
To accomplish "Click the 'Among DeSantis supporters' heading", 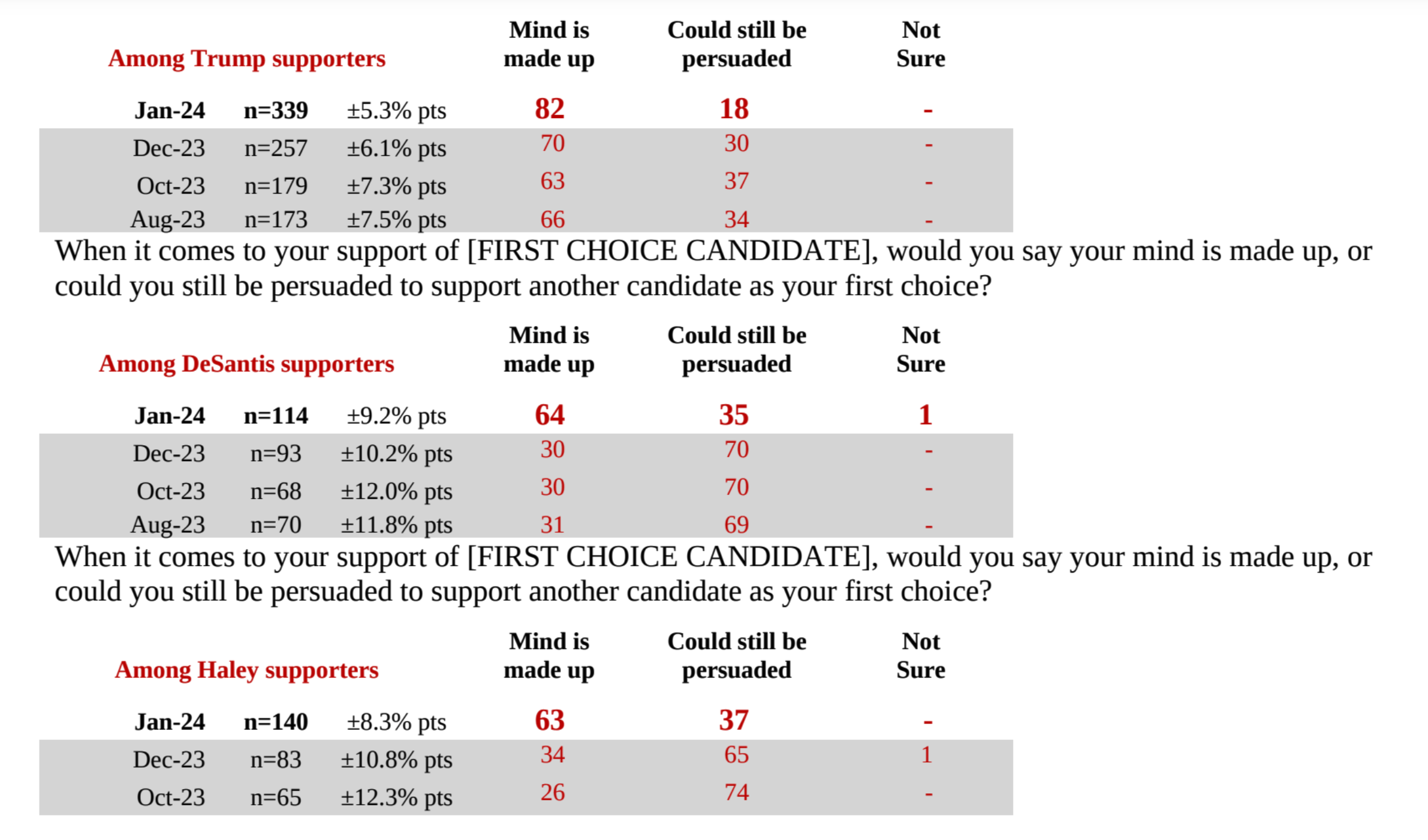I will (x=246, y=364).
